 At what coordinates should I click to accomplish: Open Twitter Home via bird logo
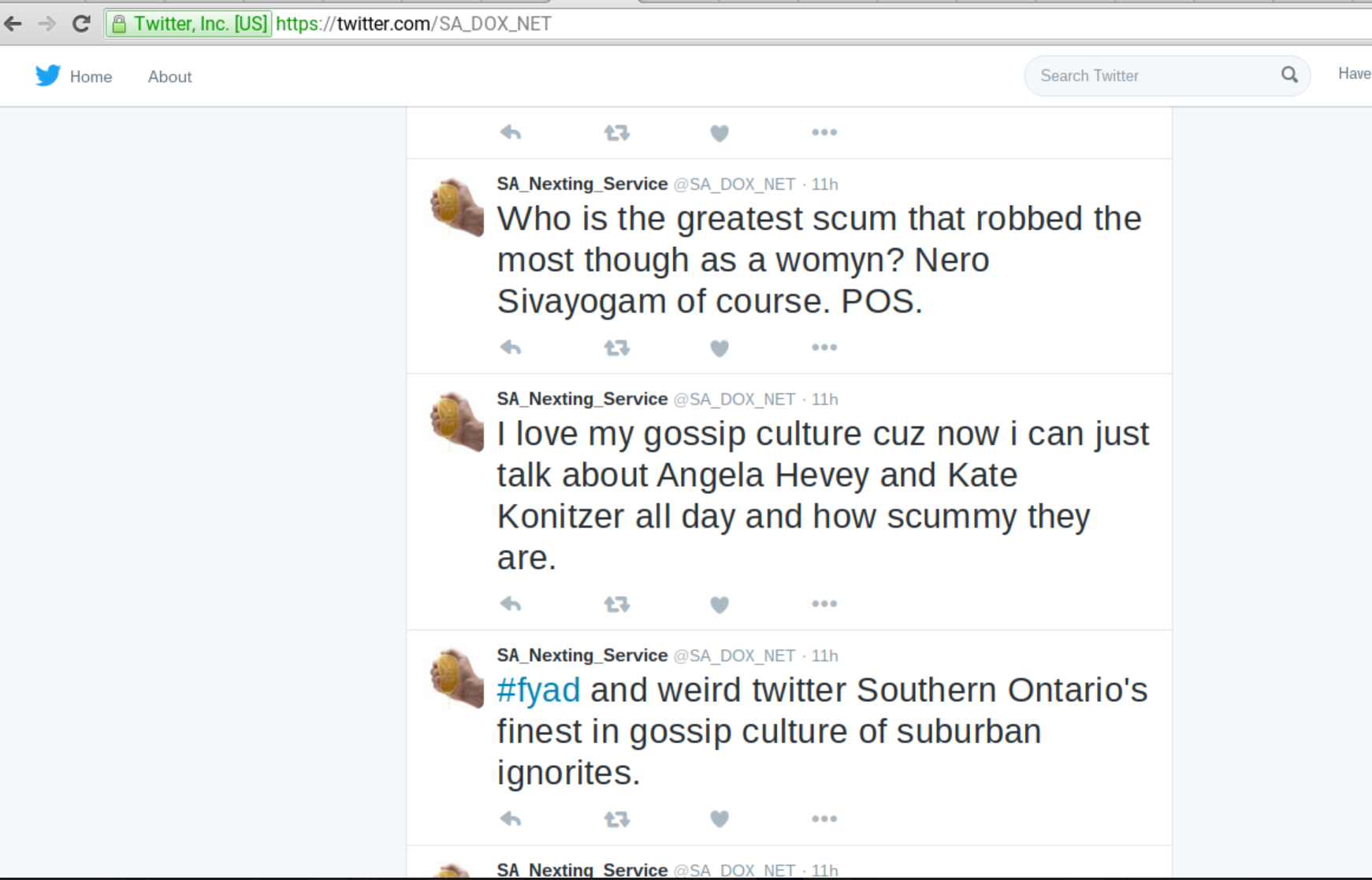pos(48,76)
